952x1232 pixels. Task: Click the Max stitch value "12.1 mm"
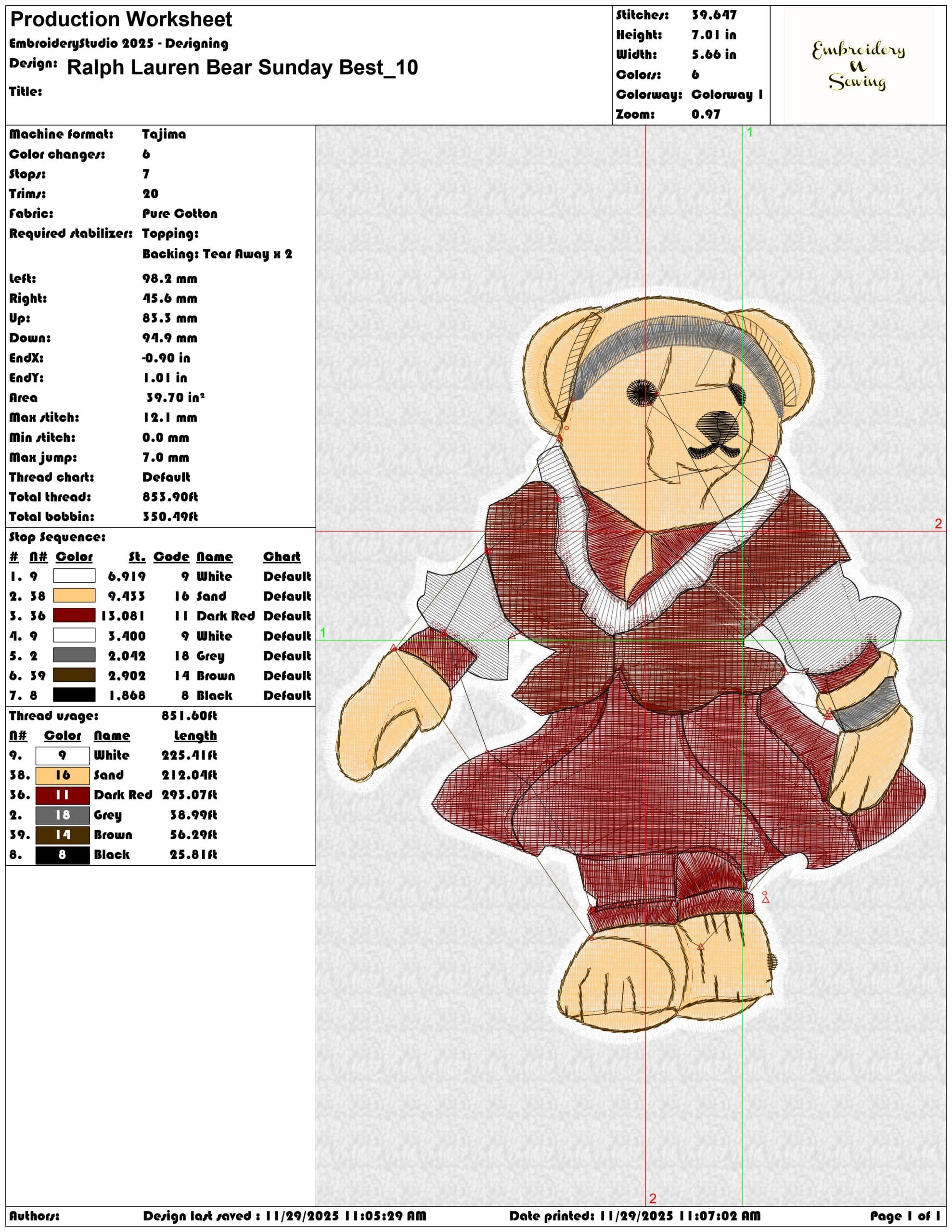click(x=169, y=417)
